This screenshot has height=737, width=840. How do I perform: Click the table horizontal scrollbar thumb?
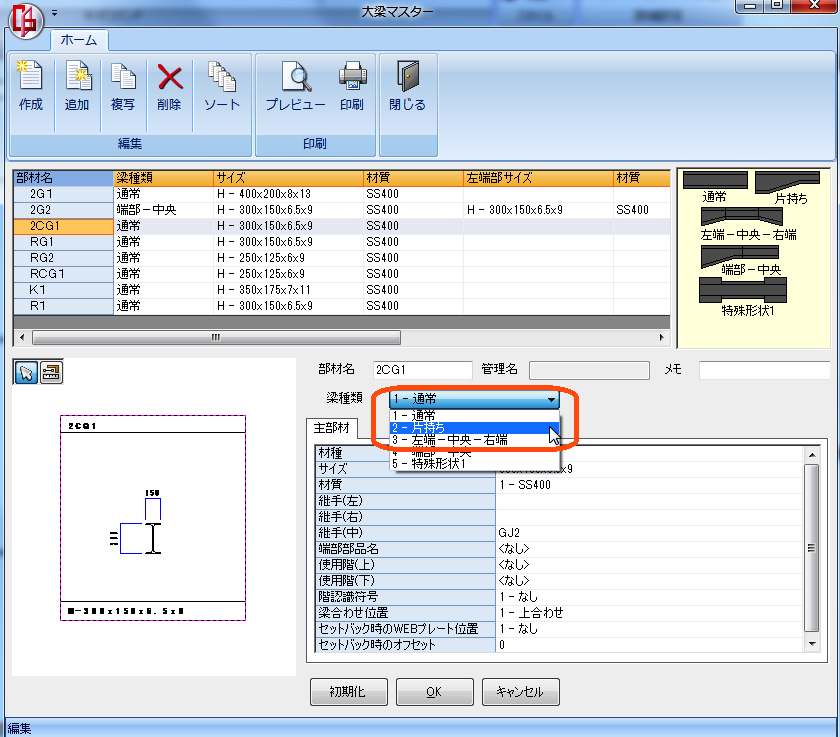(x=216, y=337)
